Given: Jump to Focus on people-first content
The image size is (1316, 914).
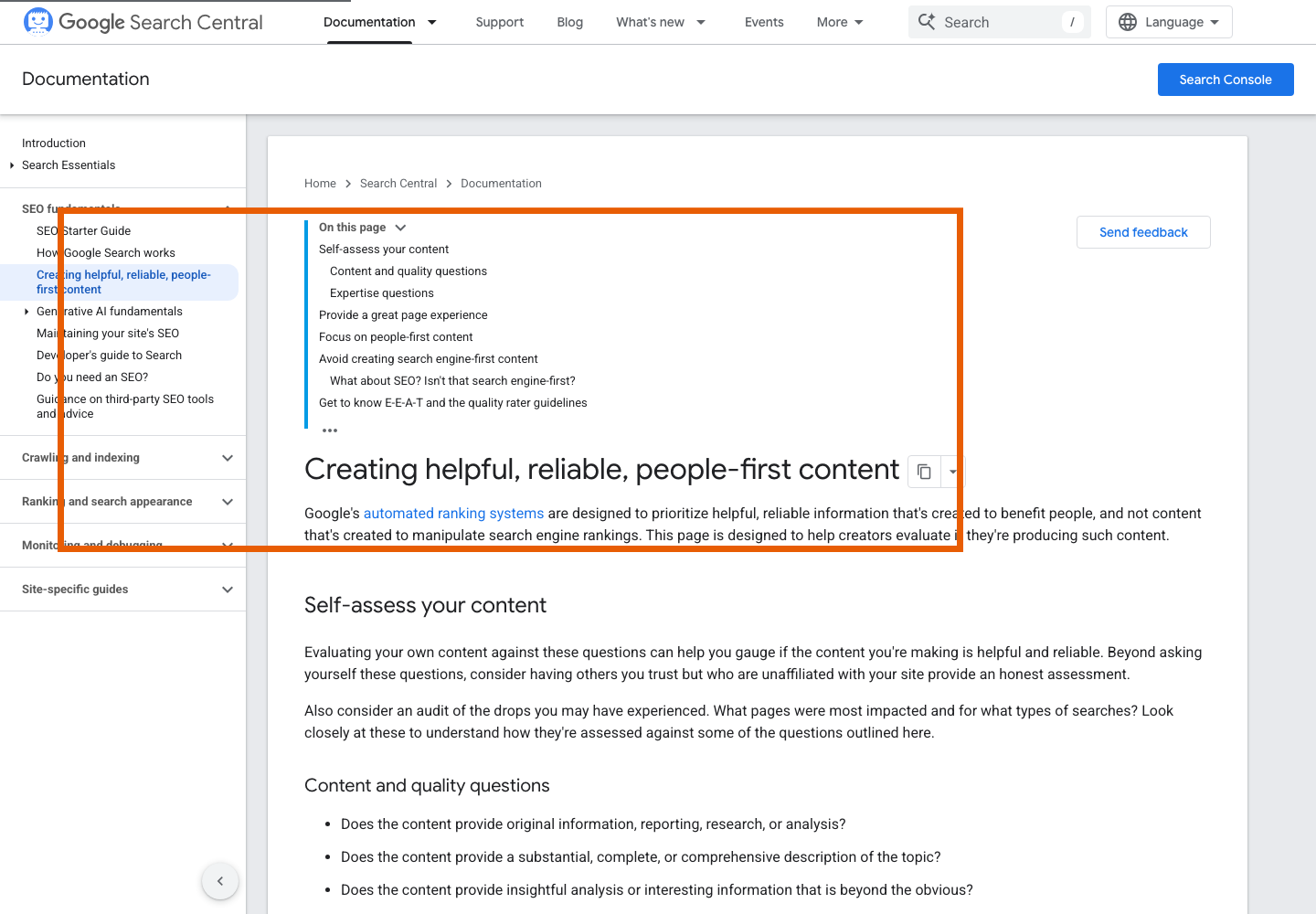Looking at the screenshot, I should pyautogui.click(x=396, y=337).
